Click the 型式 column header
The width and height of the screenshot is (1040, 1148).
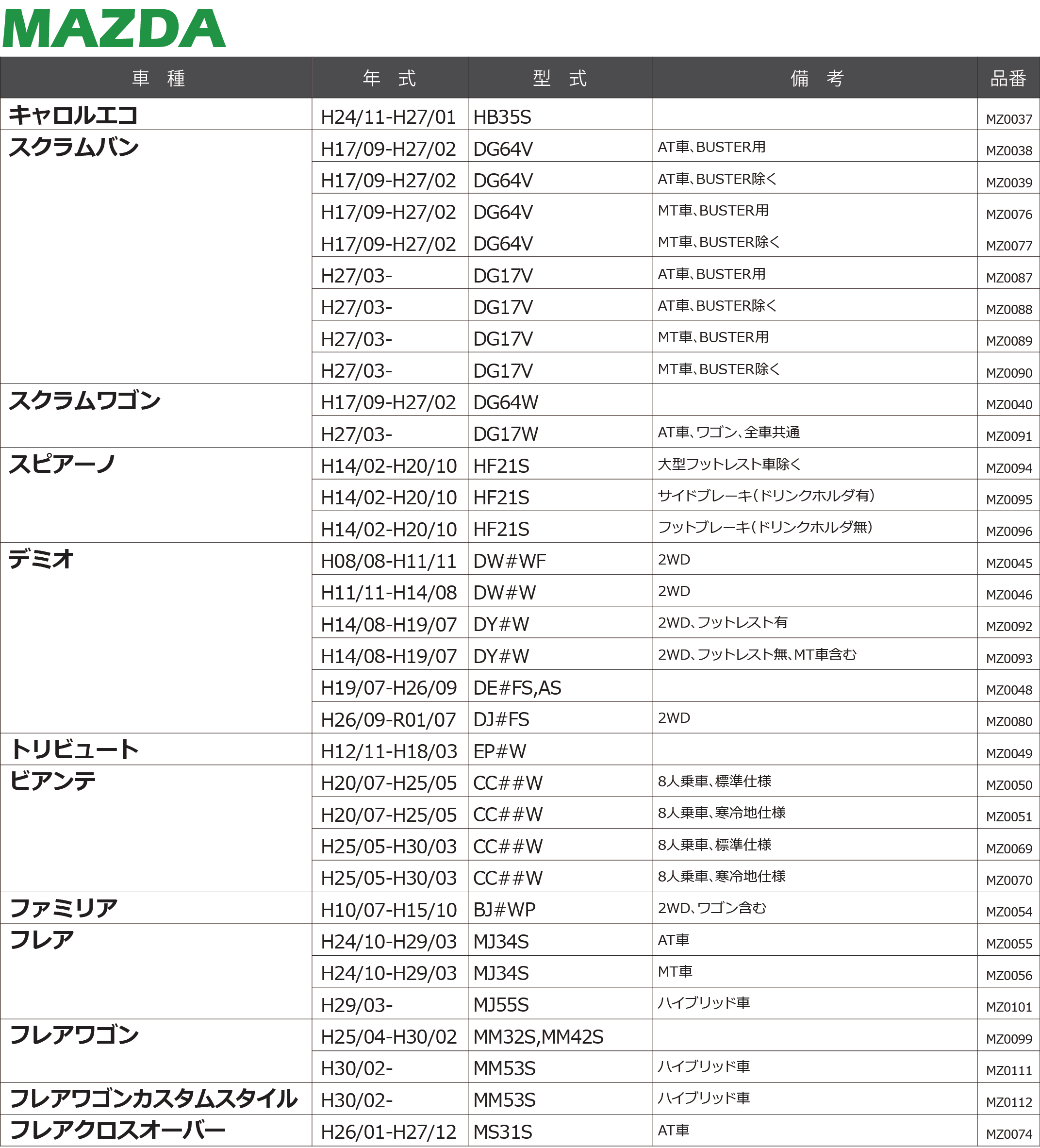pyautogui.click(x=560, y=78)
